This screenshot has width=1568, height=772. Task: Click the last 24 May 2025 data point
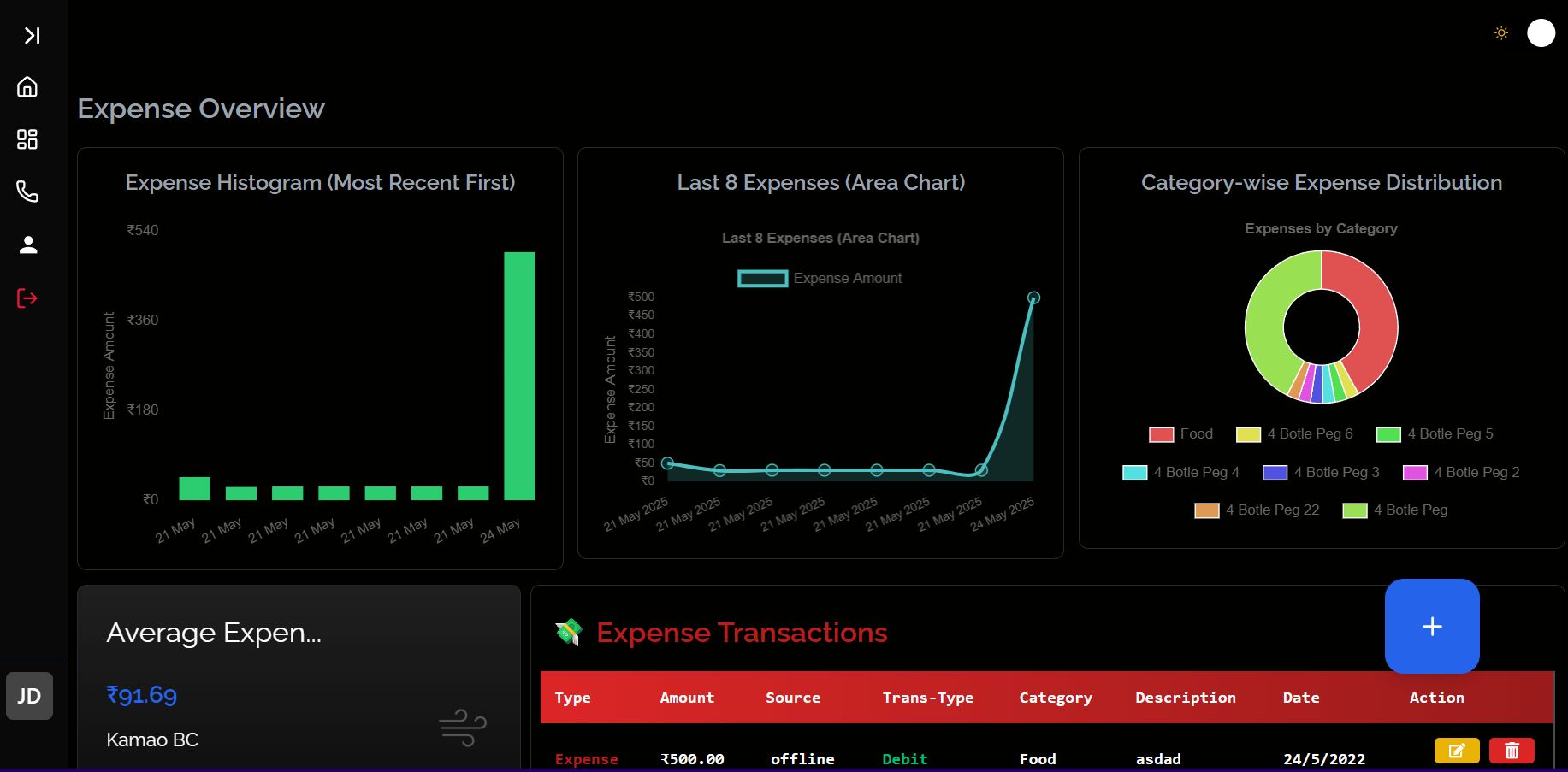(x=1033, y=298)
